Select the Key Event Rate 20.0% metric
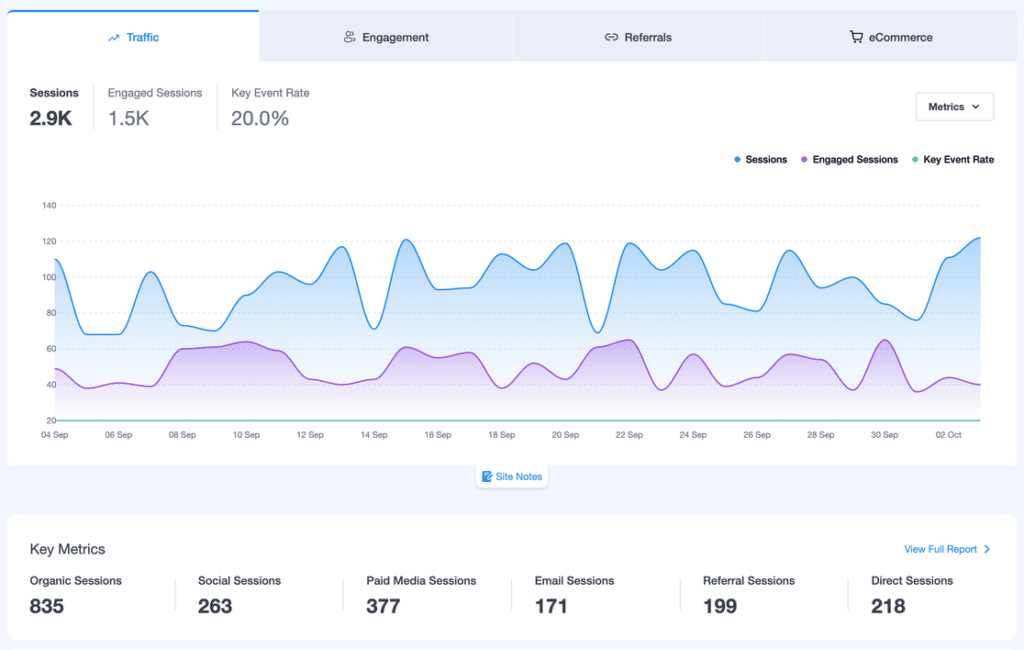 pos(270,107)
